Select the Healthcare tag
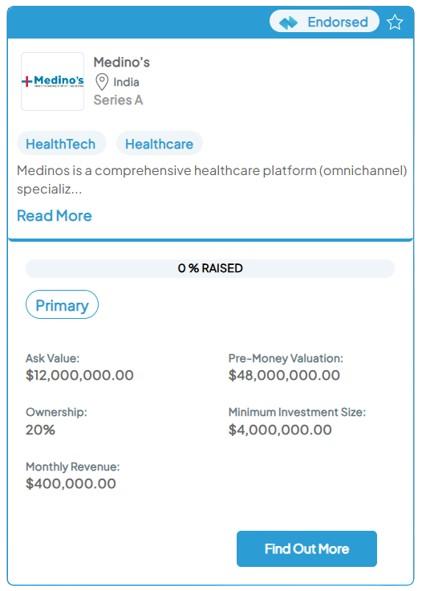This screenshot has height=591, width=422. click(159, 144)
